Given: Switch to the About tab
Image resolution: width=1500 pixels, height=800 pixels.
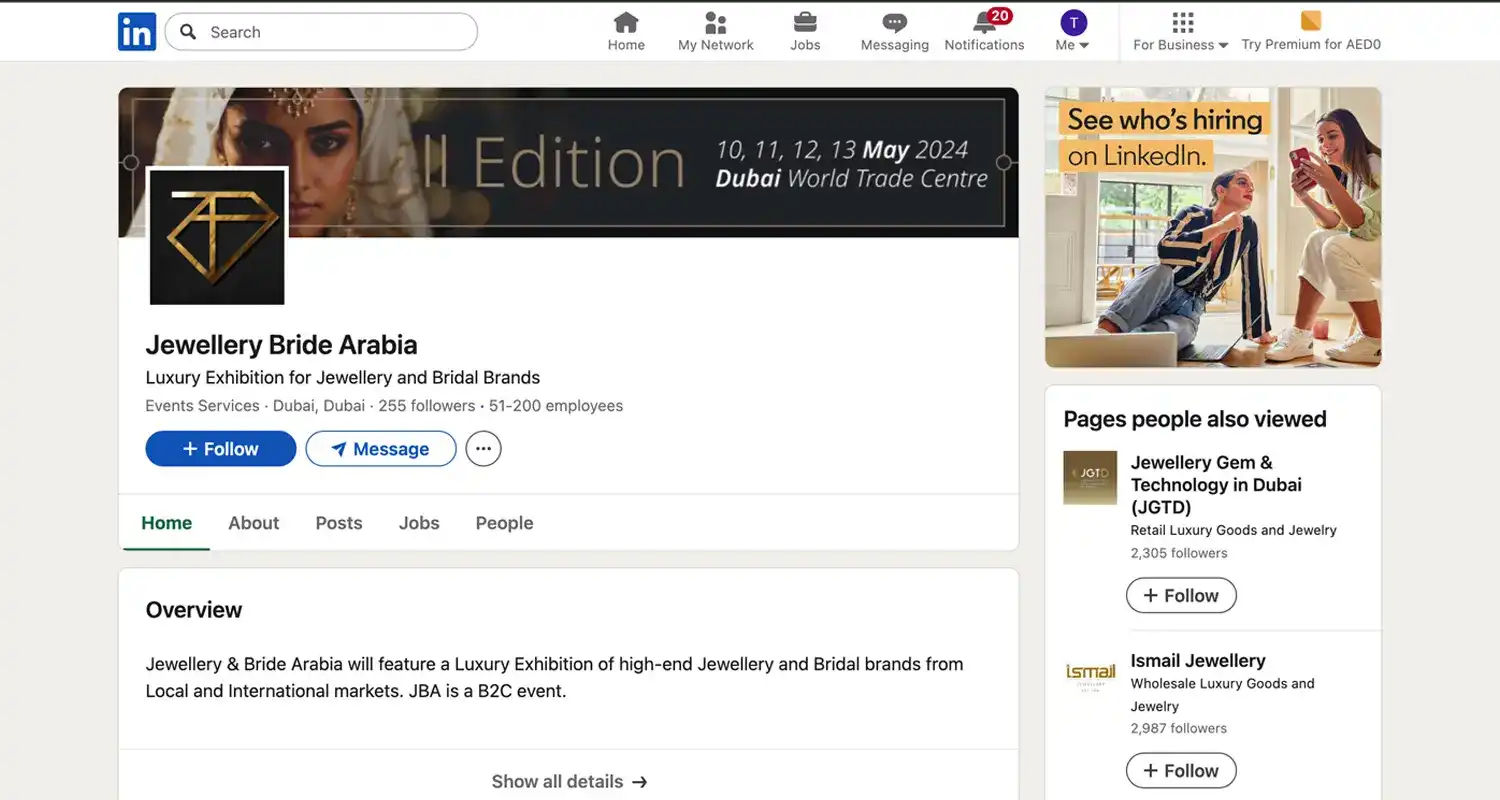Looking at the screenshot, I should (x=253, y=523).
